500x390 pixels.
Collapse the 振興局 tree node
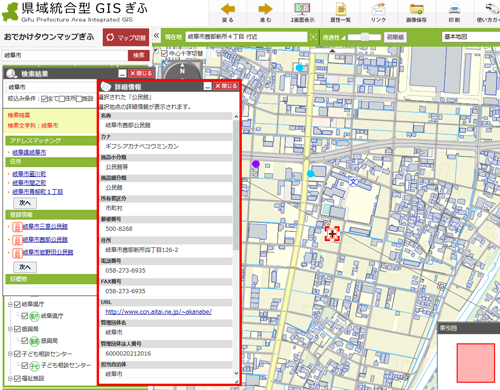pyautogui.click(x=10, y=329)
